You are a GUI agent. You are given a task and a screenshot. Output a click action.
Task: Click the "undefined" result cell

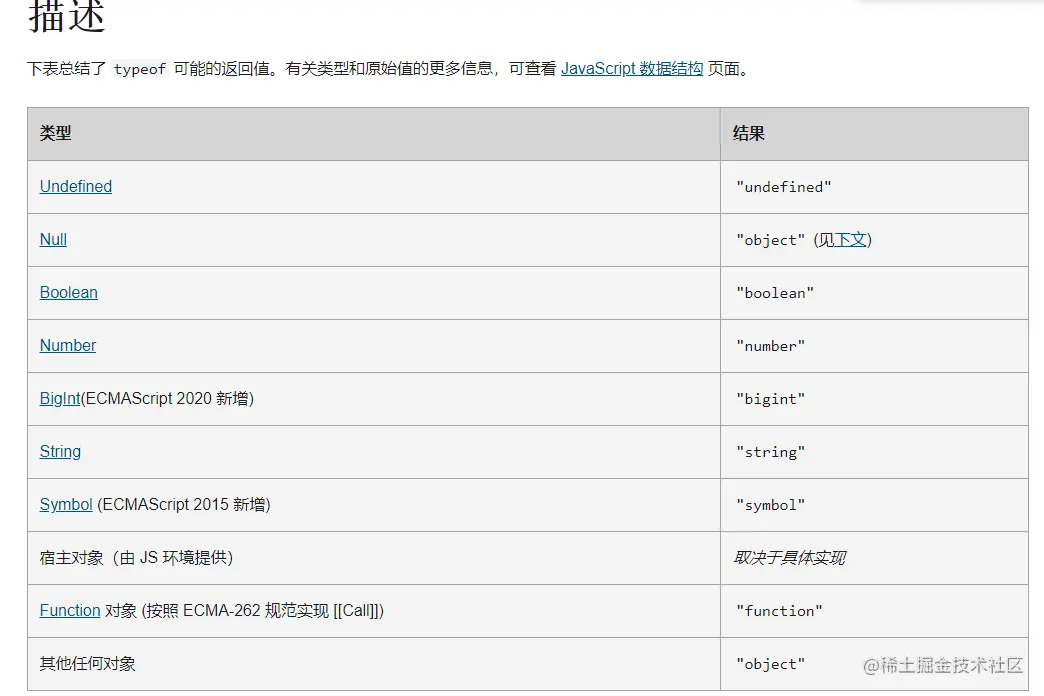(x=874, y=187)
